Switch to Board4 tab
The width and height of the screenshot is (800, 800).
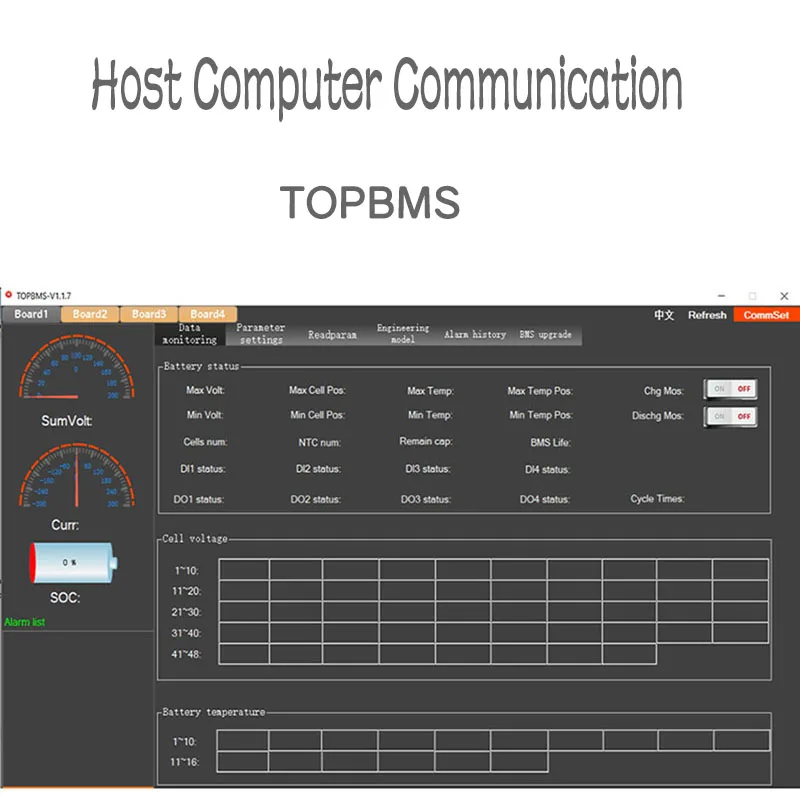tap(208, 314)
